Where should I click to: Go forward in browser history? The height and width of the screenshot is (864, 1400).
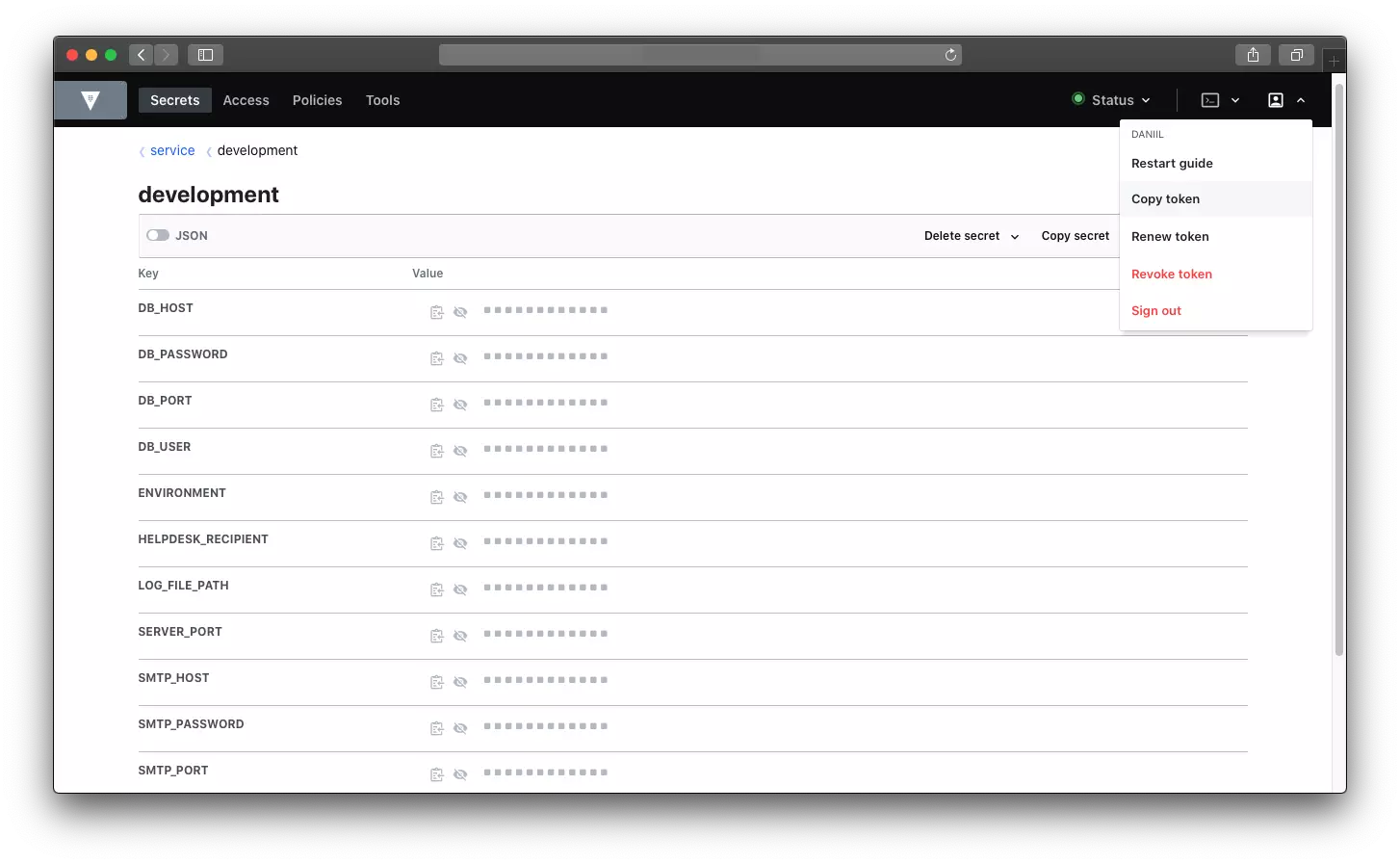click(x=166, y=55)
